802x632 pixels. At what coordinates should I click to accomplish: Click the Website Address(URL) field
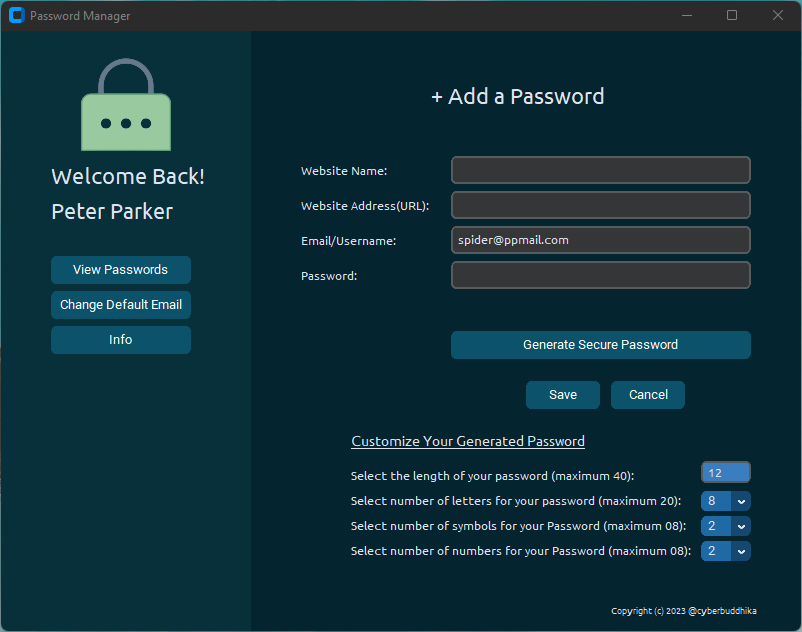click(600, 205)
